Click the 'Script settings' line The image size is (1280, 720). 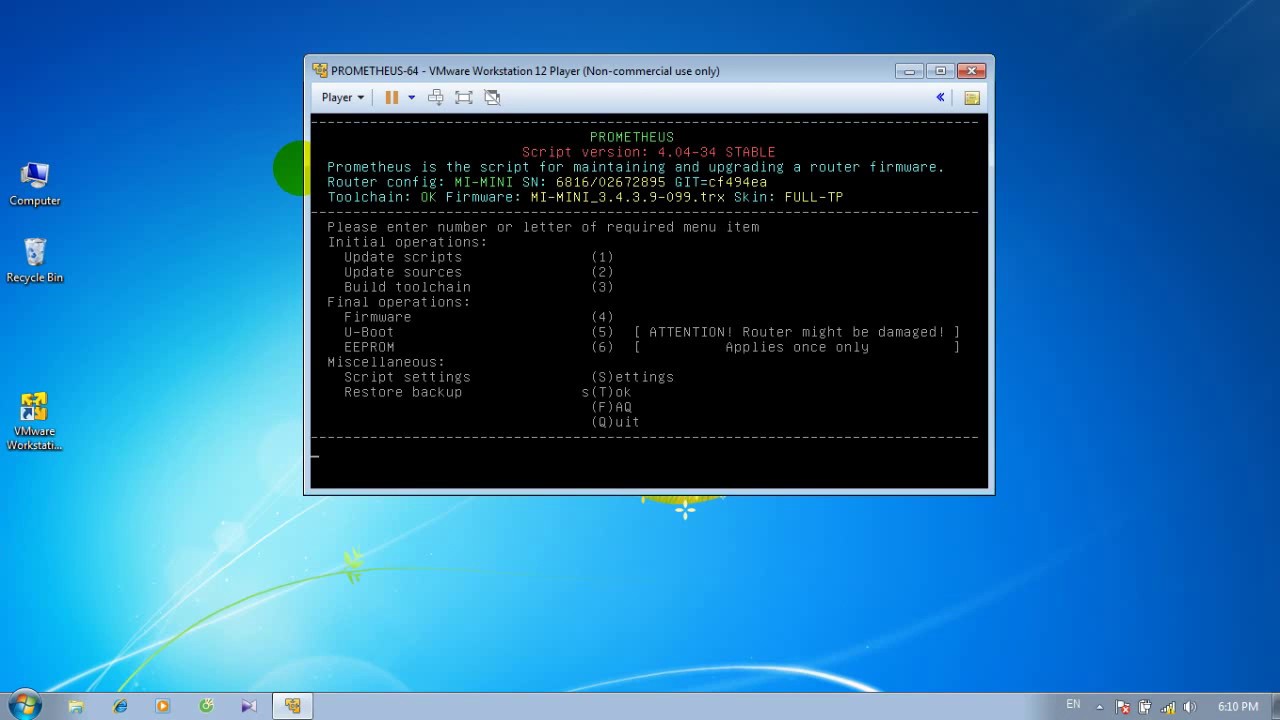508,377
